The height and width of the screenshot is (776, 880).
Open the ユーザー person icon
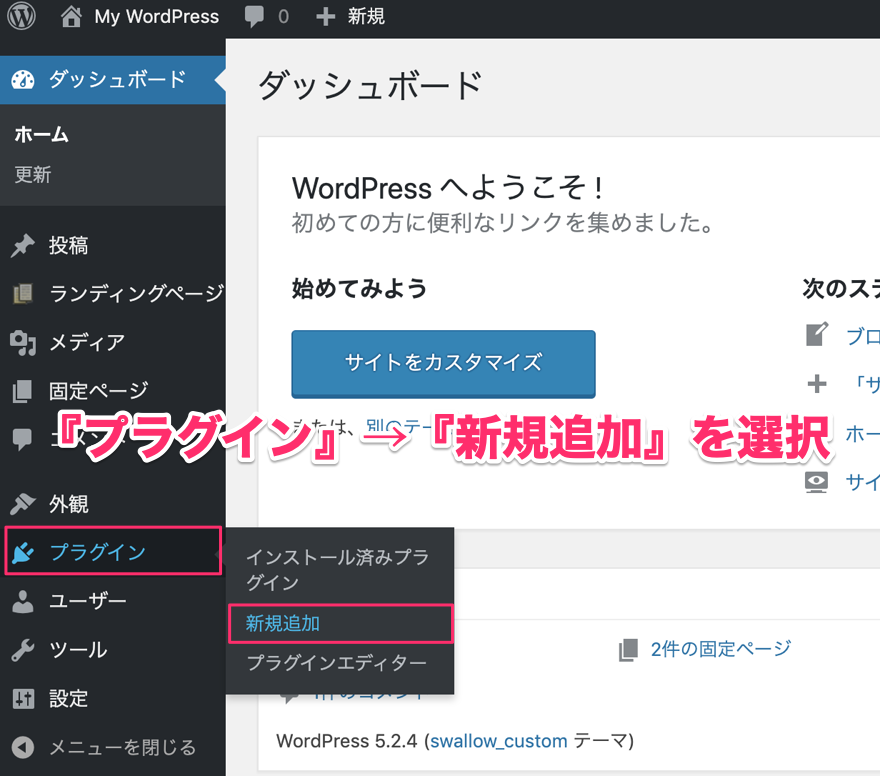(23, 601)
